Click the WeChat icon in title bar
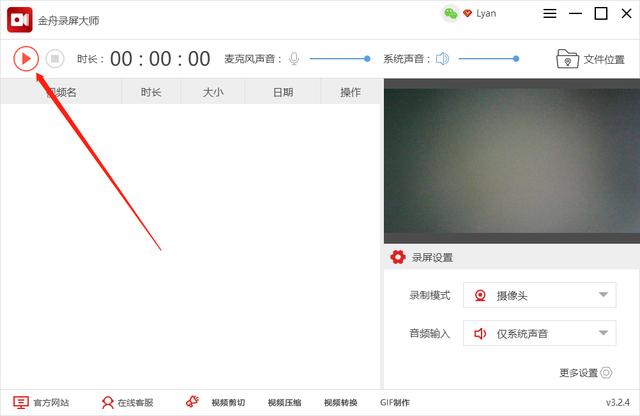Screen dimensions: 640x416 coord(449,13)
